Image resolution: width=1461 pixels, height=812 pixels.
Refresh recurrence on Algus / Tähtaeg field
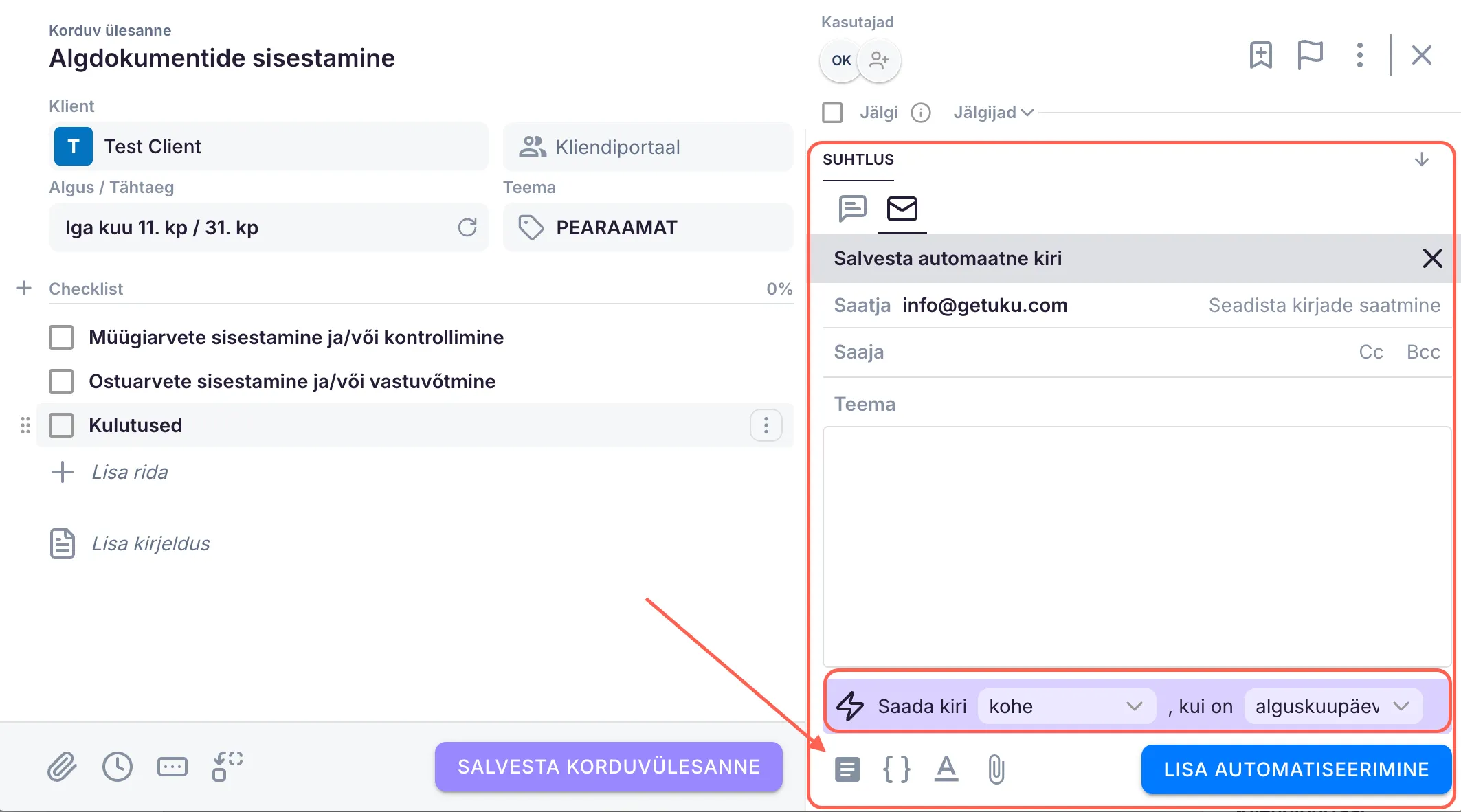point(467,227)
